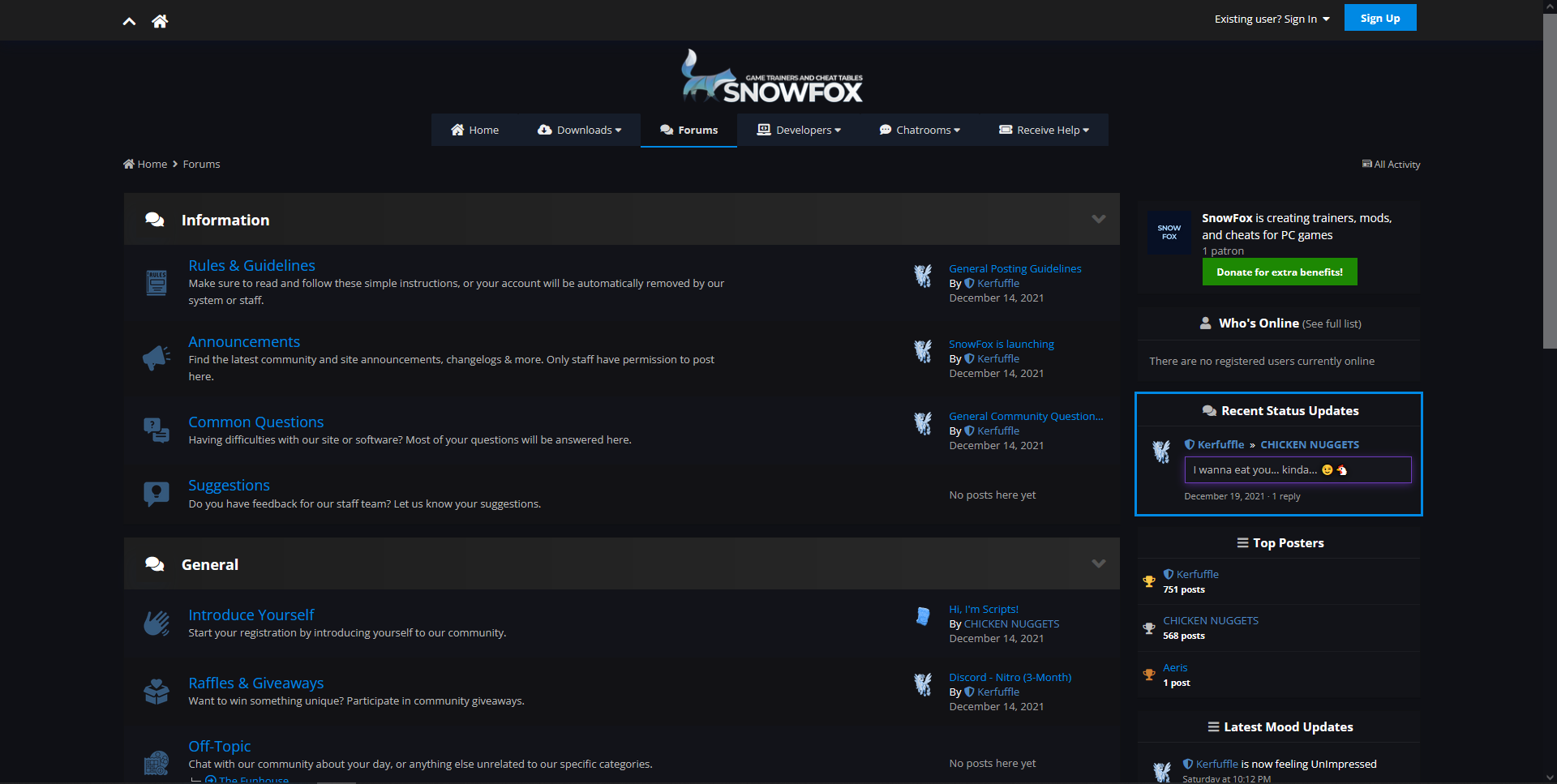The height and width of the screenshot is (784, 1557).
Task: Select the Forums navigation tab
Action: [688, 130]
